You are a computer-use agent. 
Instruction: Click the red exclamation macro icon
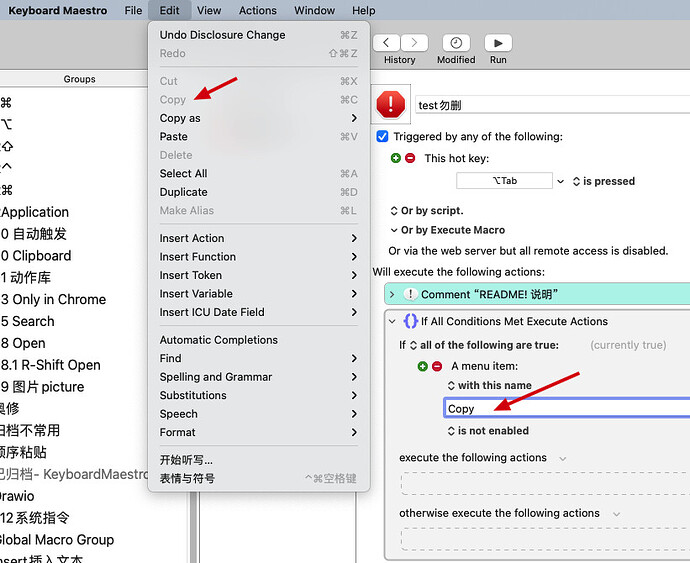click(390, 104)
